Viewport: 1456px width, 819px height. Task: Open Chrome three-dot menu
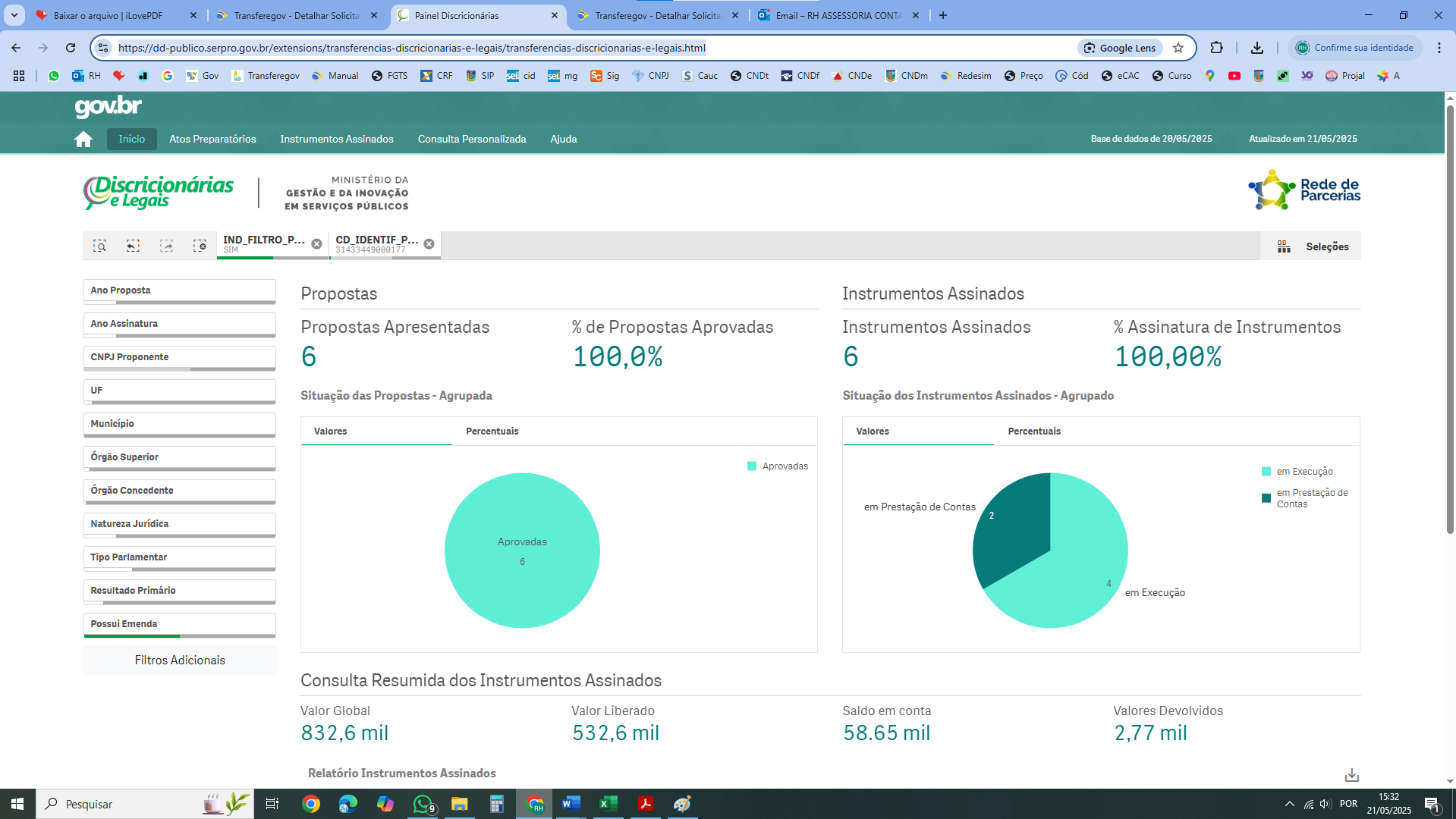pos(1439,48)
